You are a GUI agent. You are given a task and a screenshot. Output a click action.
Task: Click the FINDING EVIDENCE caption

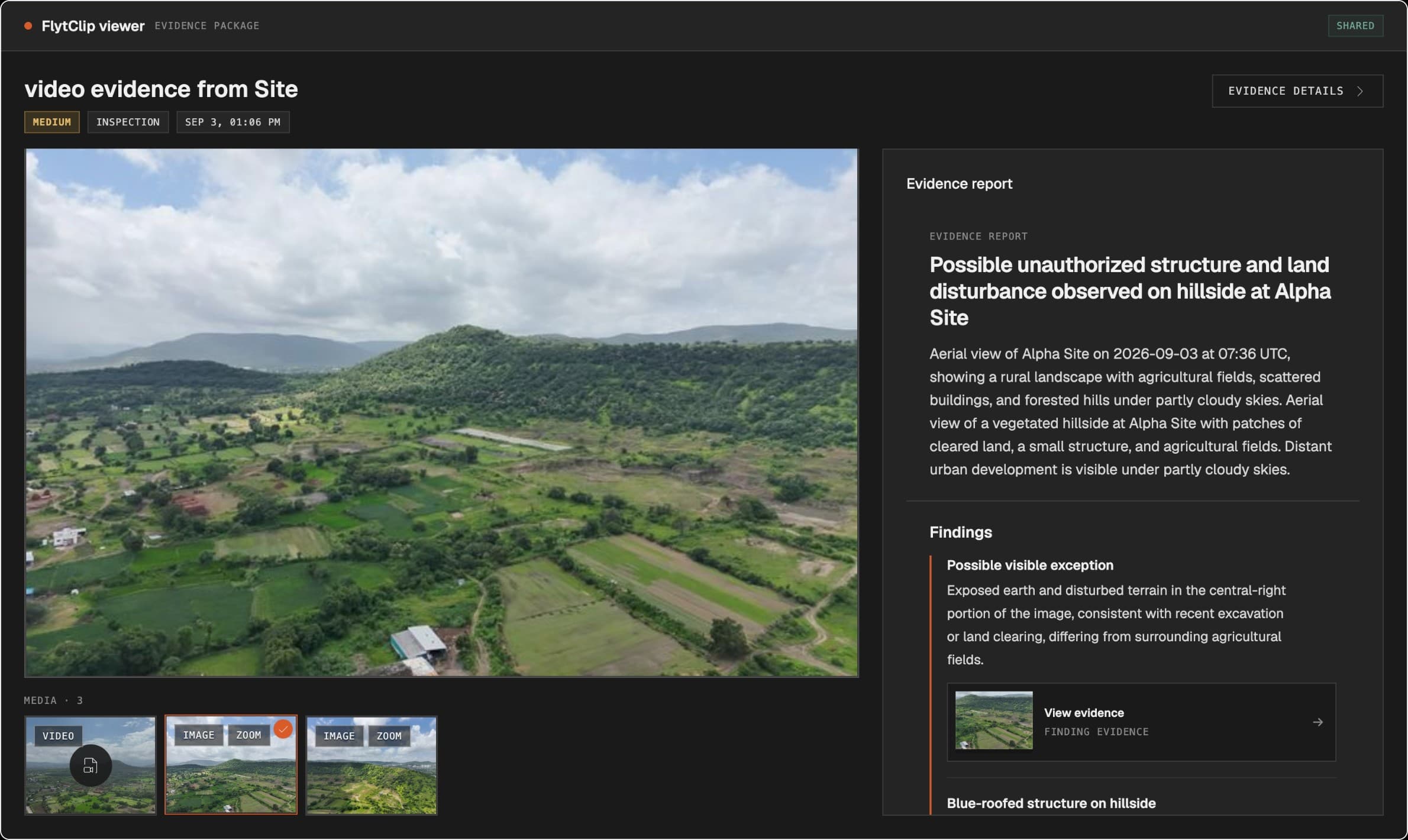(x=1096, y=732)
